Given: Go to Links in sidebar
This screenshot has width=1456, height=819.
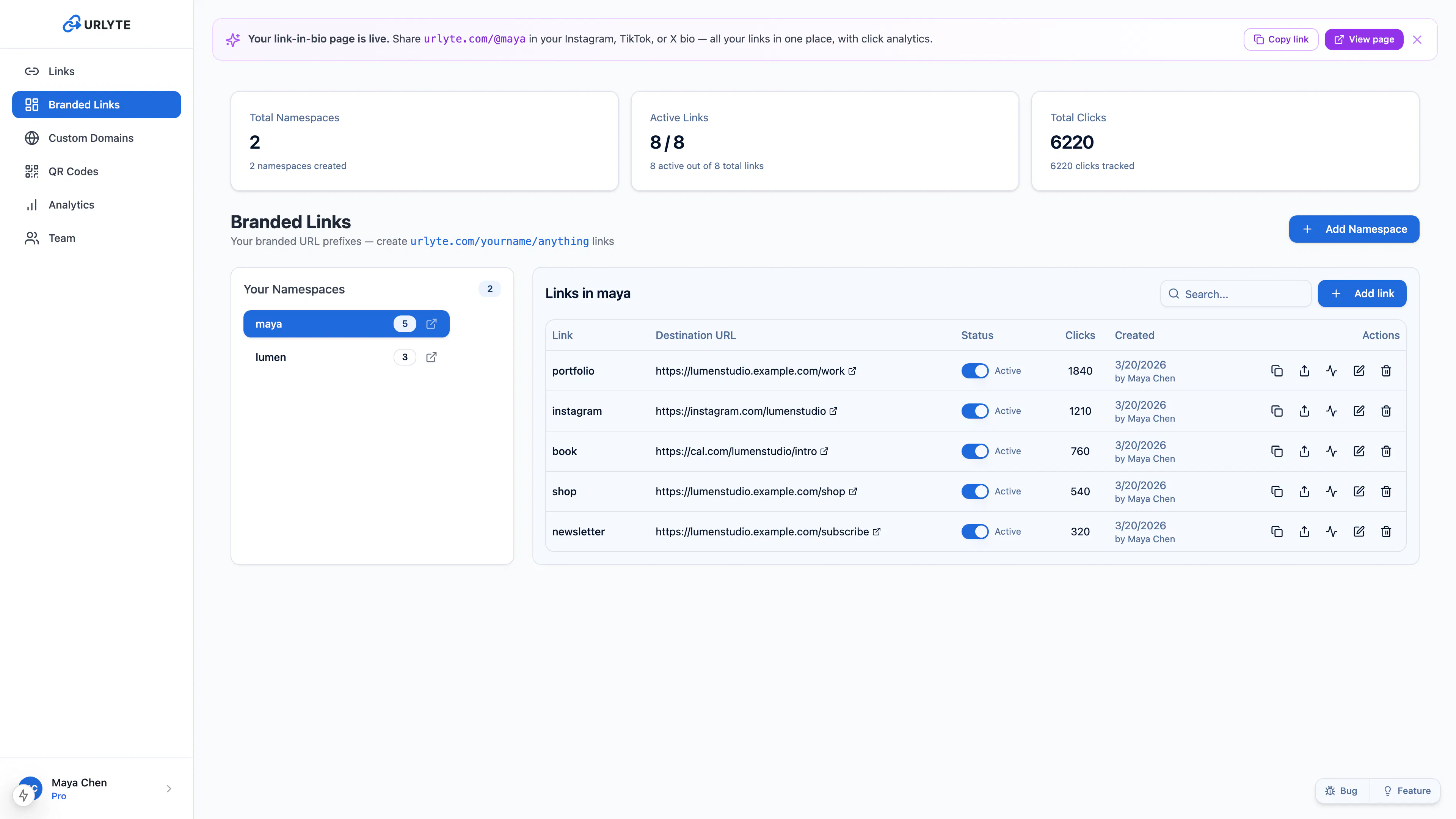Looking at the screenshot, I should [97, 71].
